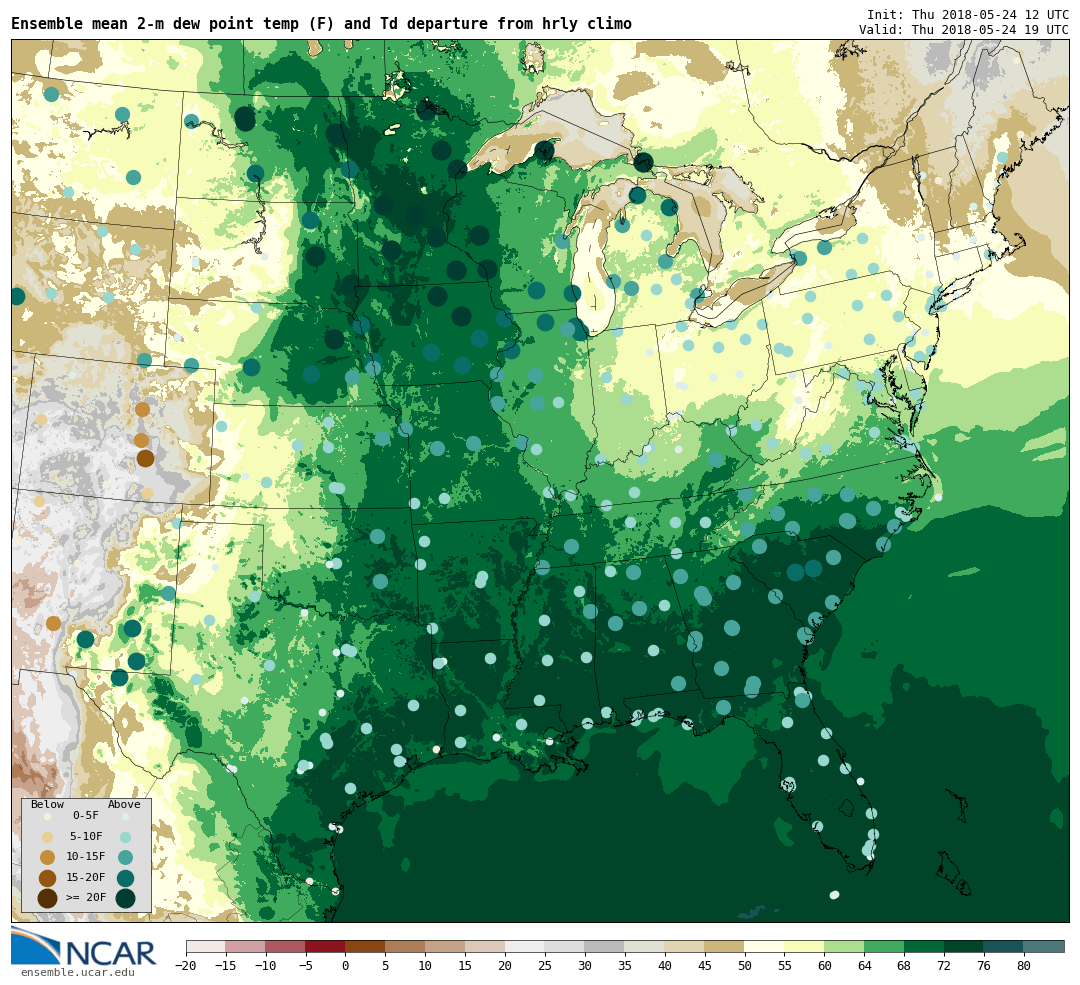Select the 0-5F Above legend dot
Image resolution: width=1080 pixels, height=985 pixels.
[x=125, y=816]
